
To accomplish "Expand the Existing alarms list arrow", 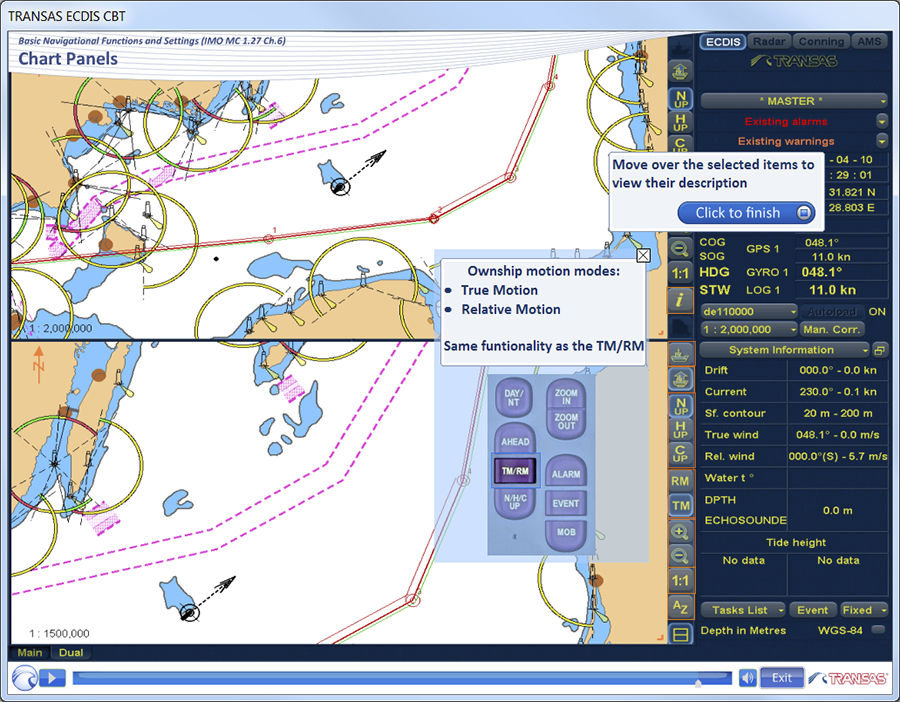I will pos(882,121).
